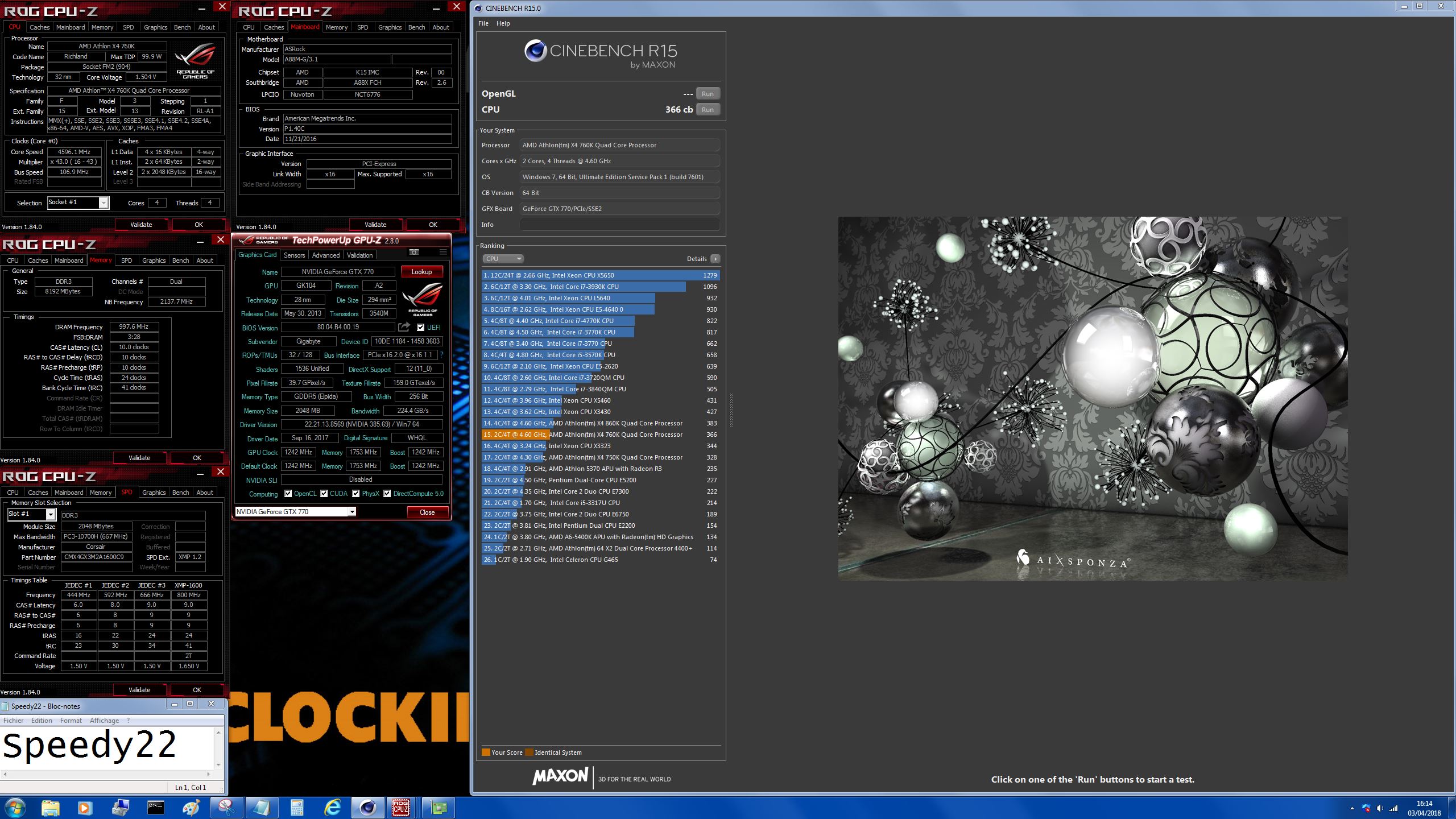This screenshot has width=1456, height=819.
Task: Click the Cinebench details arrow icon
Action: point(715,259)
